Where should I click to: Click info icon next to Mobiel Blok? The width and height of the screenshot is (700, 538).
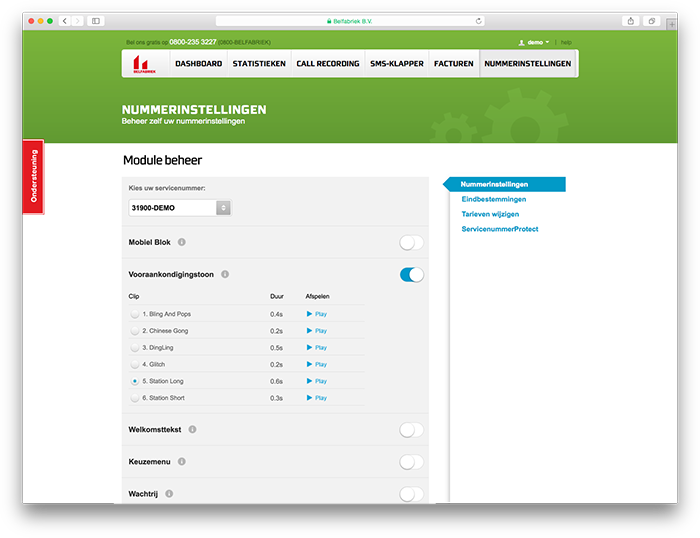pos(182,242)
